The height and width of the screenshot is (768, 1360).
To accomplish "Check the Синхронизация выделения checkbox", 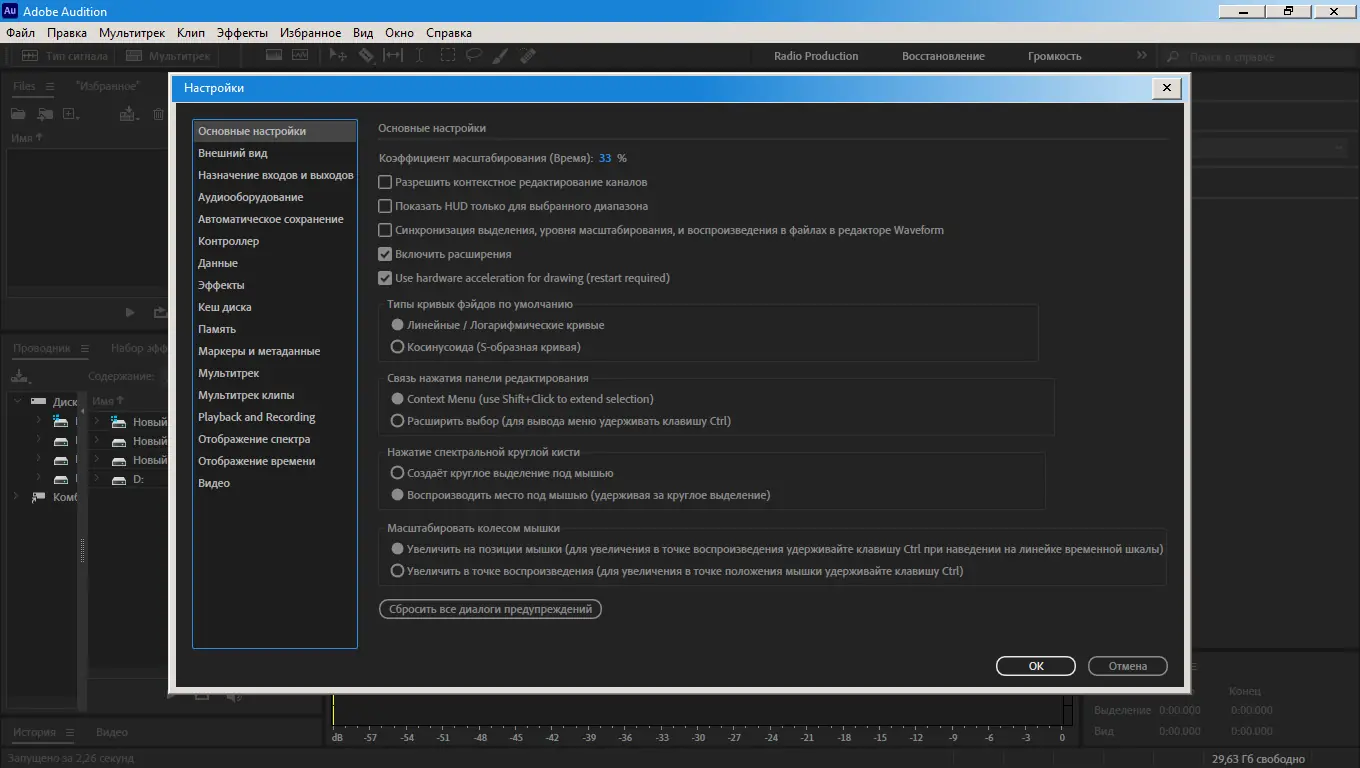I will click(385, 230).
